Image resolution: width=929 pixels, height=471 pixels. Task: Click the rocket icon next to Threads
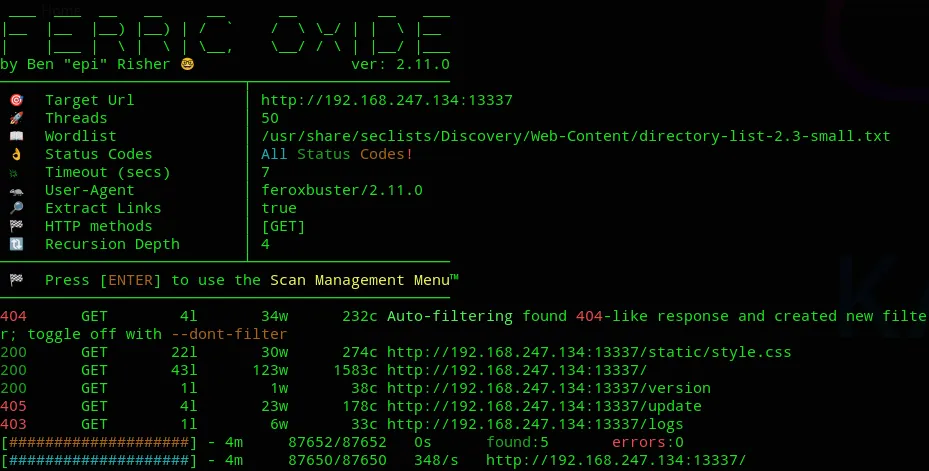17,118
